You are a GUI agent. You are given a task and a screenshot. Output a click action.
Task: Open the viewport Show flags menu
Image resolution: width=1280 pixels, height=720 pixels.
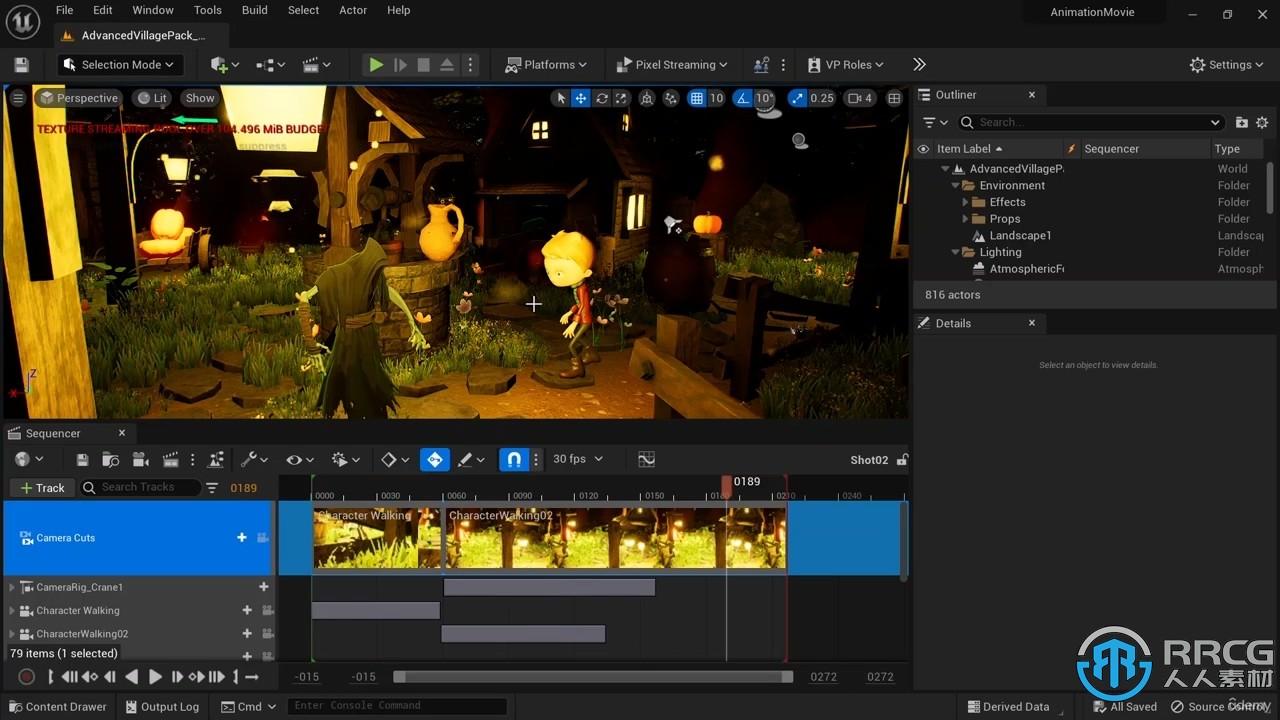click(200, 98)
